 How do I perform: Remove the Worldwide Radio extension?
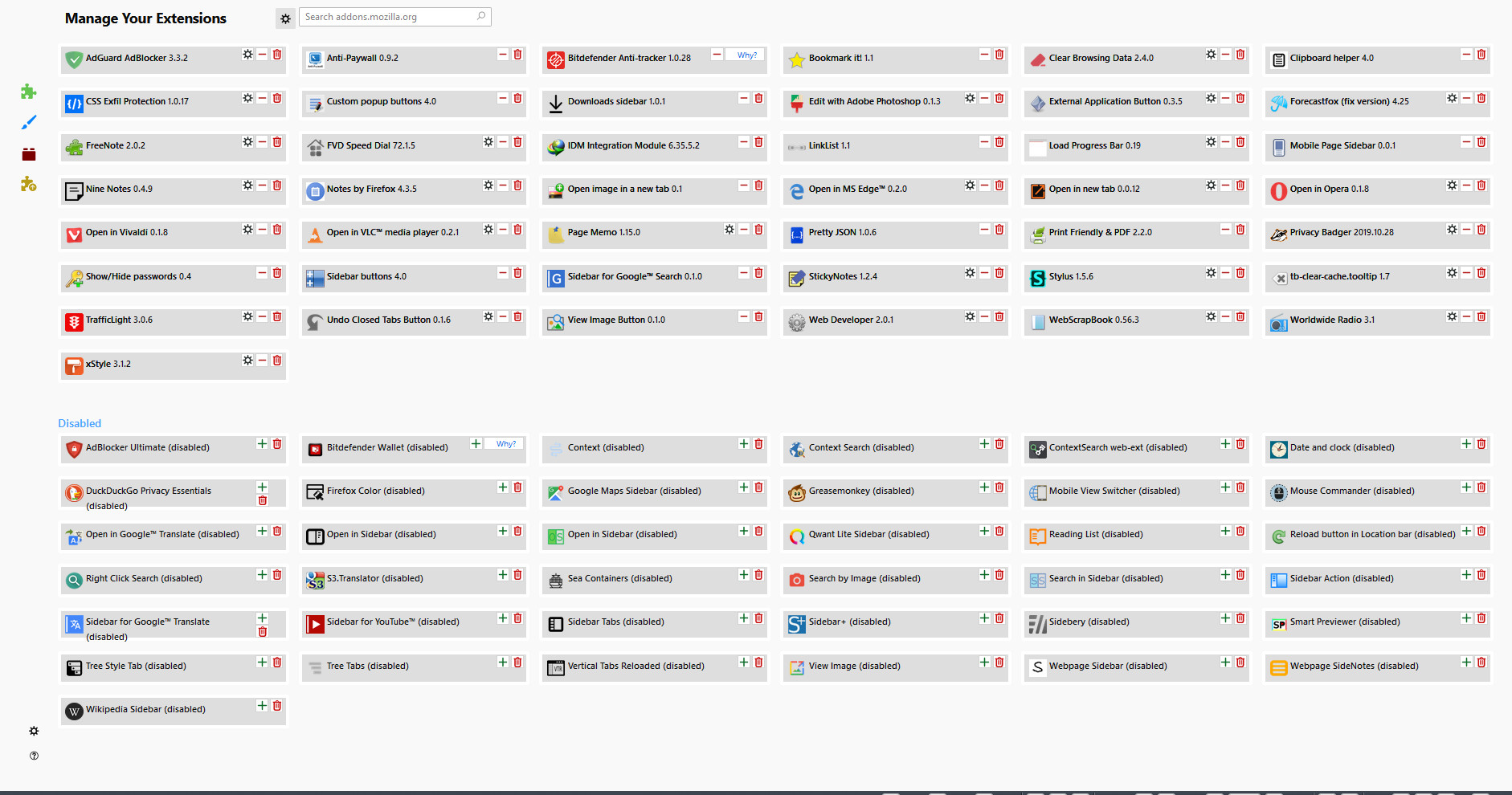coord(1481,316)
